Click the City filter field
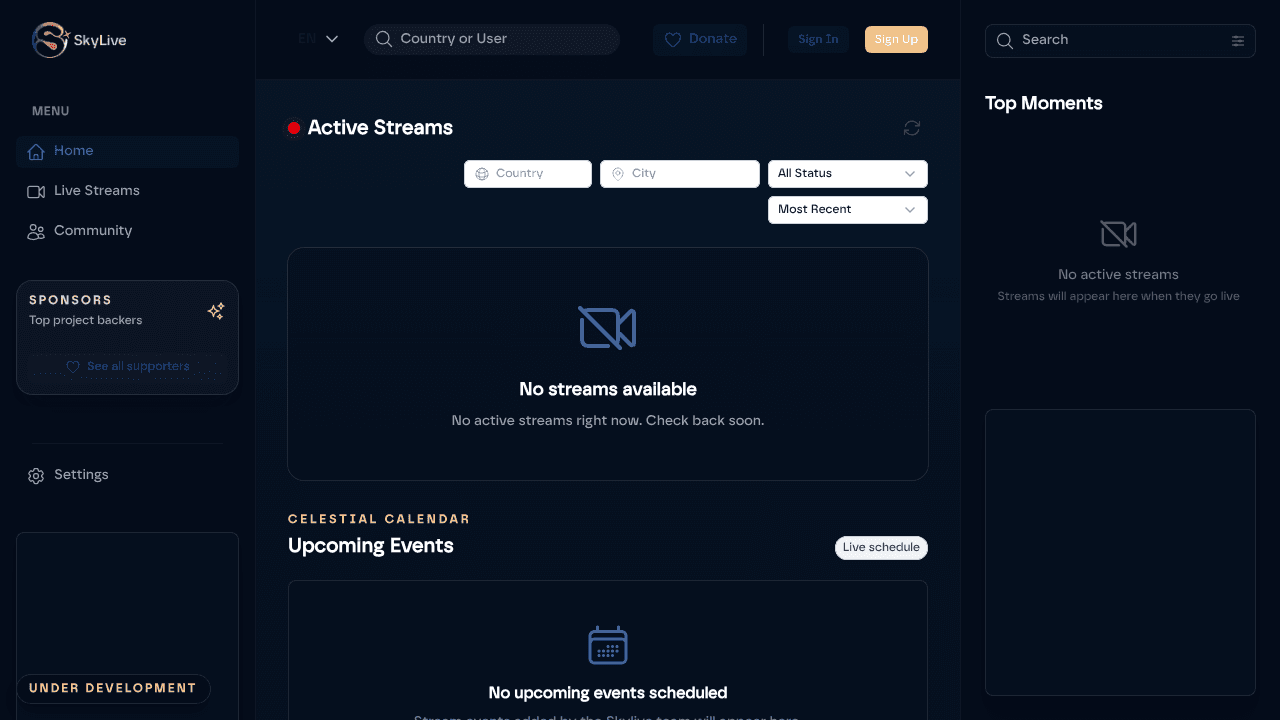Viewport: 1280px width, 720px height. coord(680,174)
